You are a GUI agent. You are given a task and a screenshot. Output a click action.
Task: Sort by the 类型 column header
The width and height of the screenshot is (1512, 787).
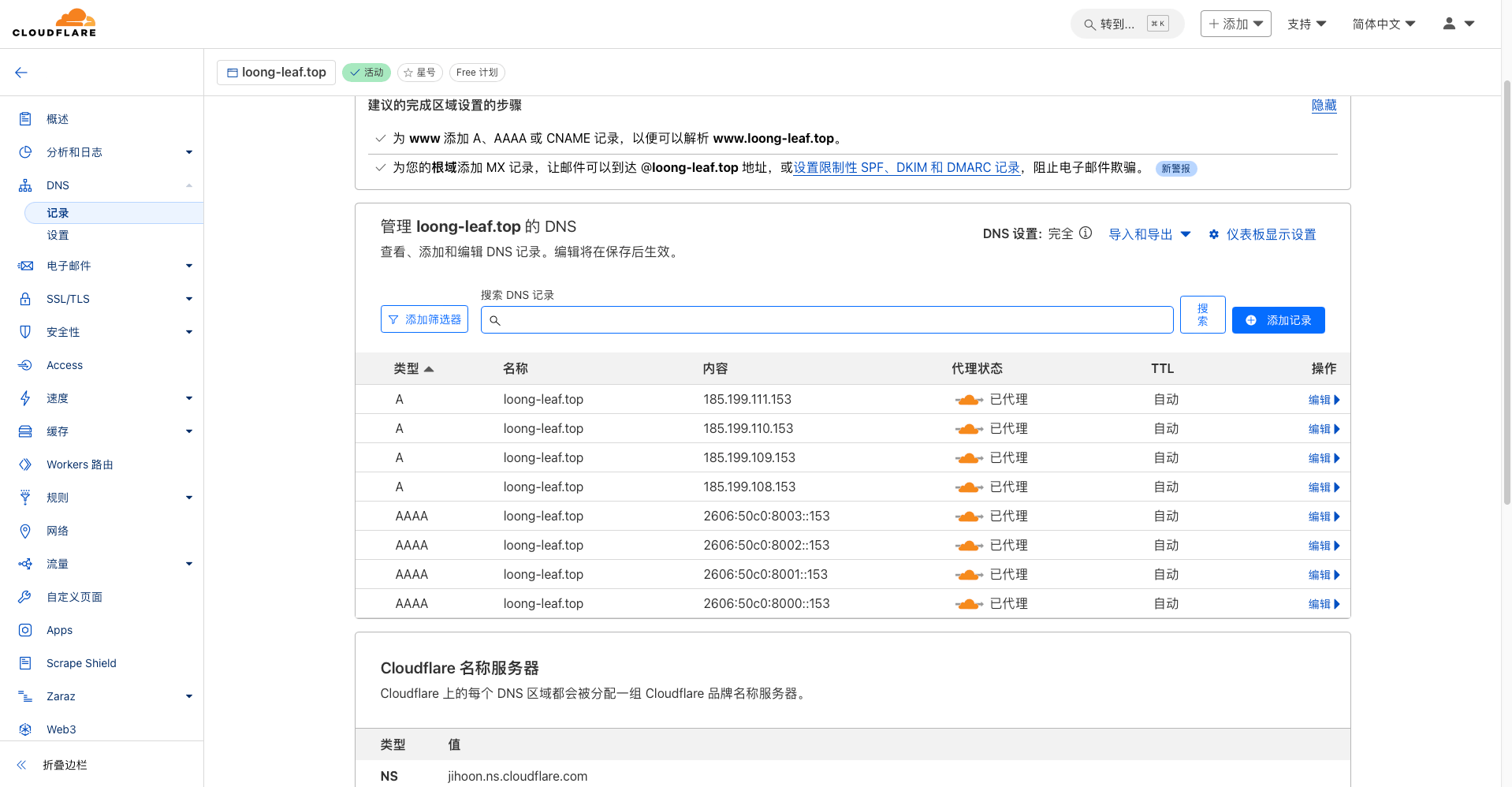413,368
